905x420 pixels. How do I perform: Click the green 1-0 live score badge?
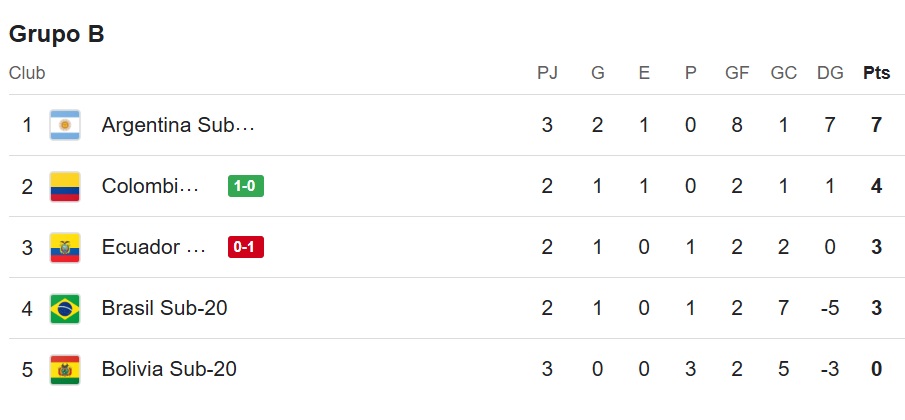click(x=246, y=186)
